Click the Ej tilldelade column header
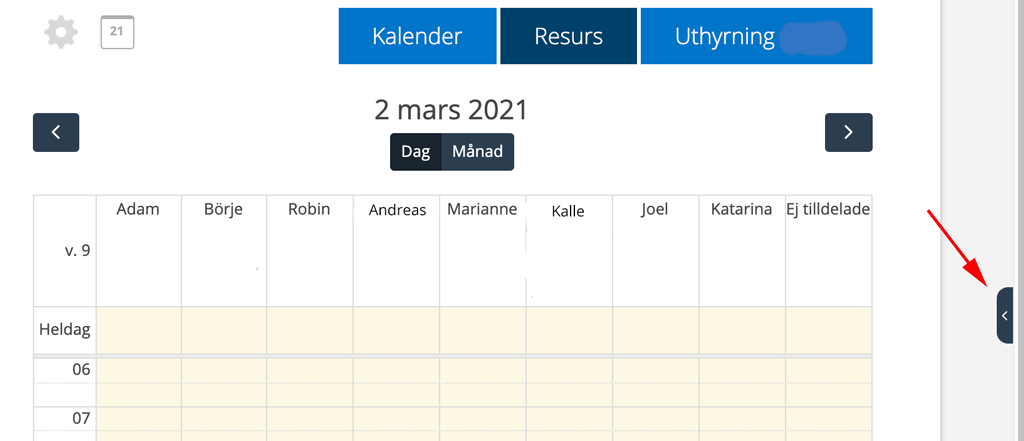This screenshot has width=1024, height=441. click(x=829, y=209)
